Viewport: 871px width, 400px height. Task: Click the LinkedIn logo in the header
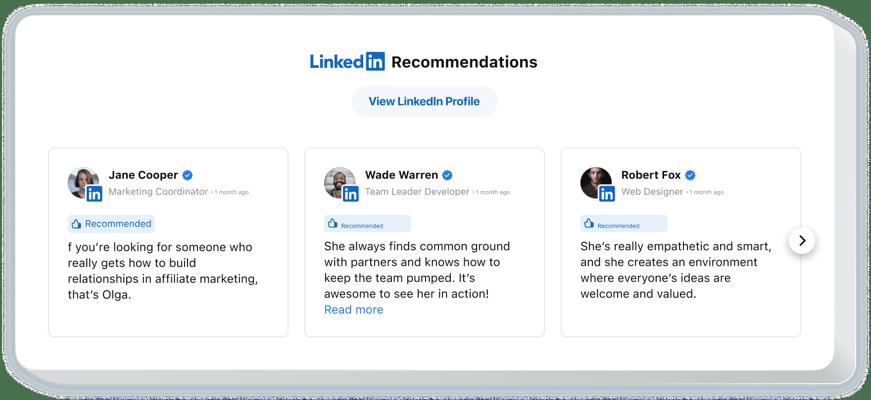pyautogui.click(x=347, y=62)
